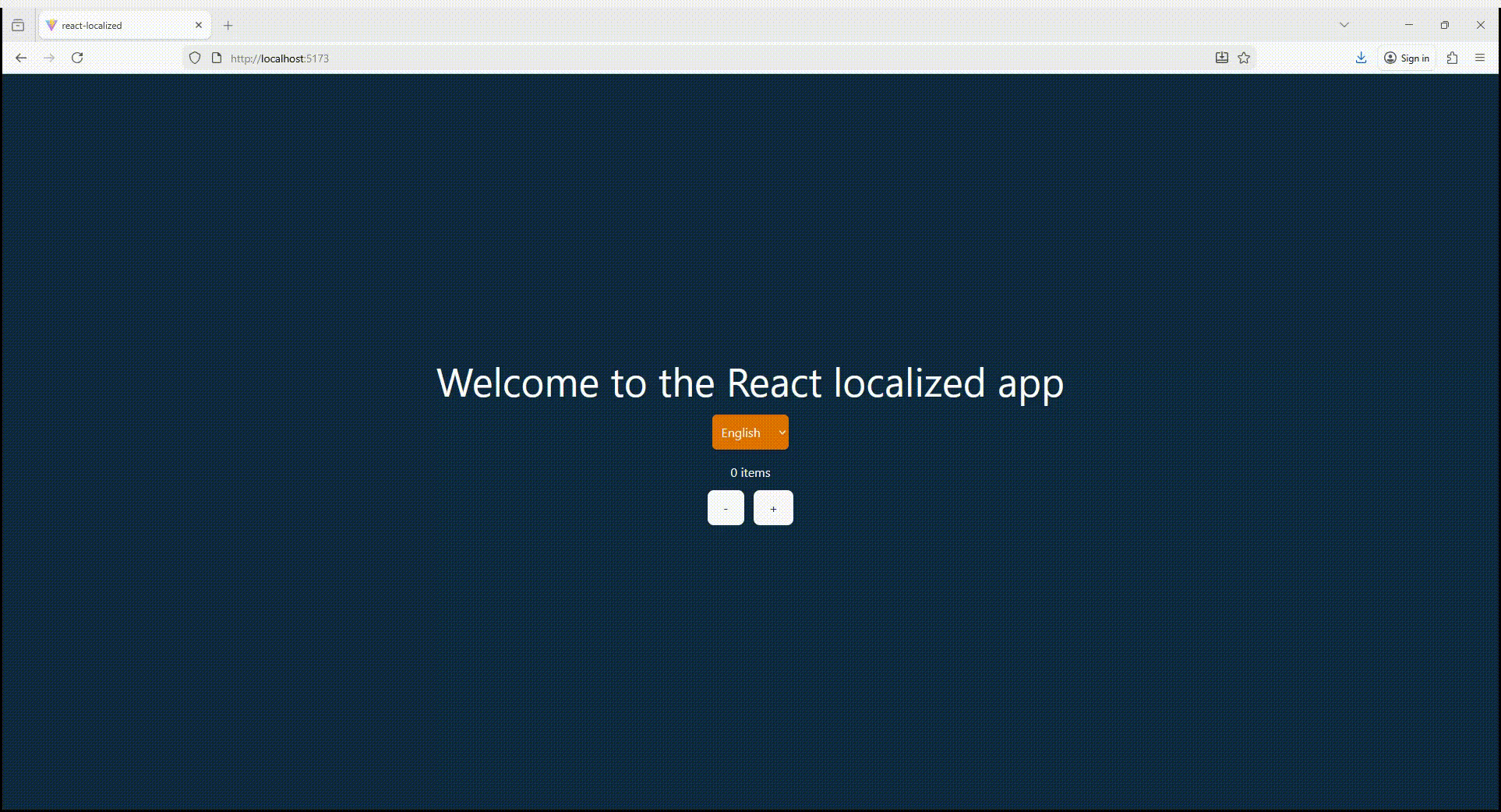Go back to the previous page

click(x=21, y=58)
